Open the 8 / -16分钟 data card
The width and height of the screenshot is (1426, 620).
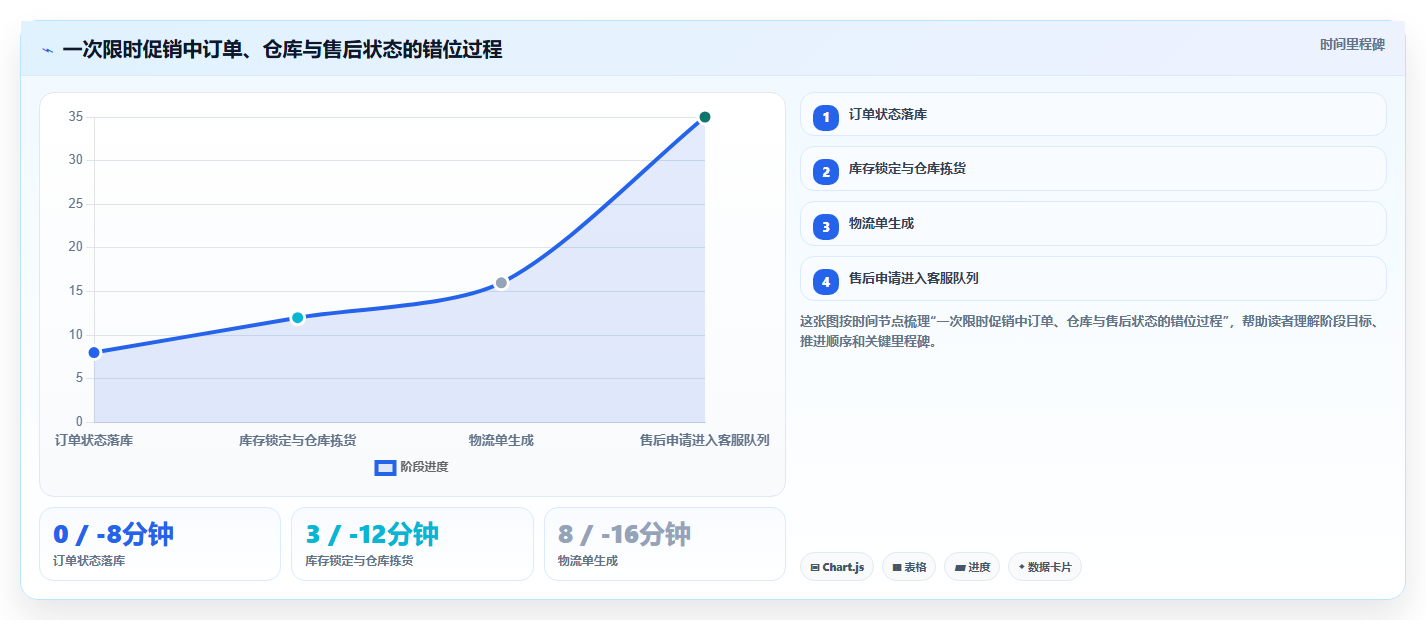point(665,544)
